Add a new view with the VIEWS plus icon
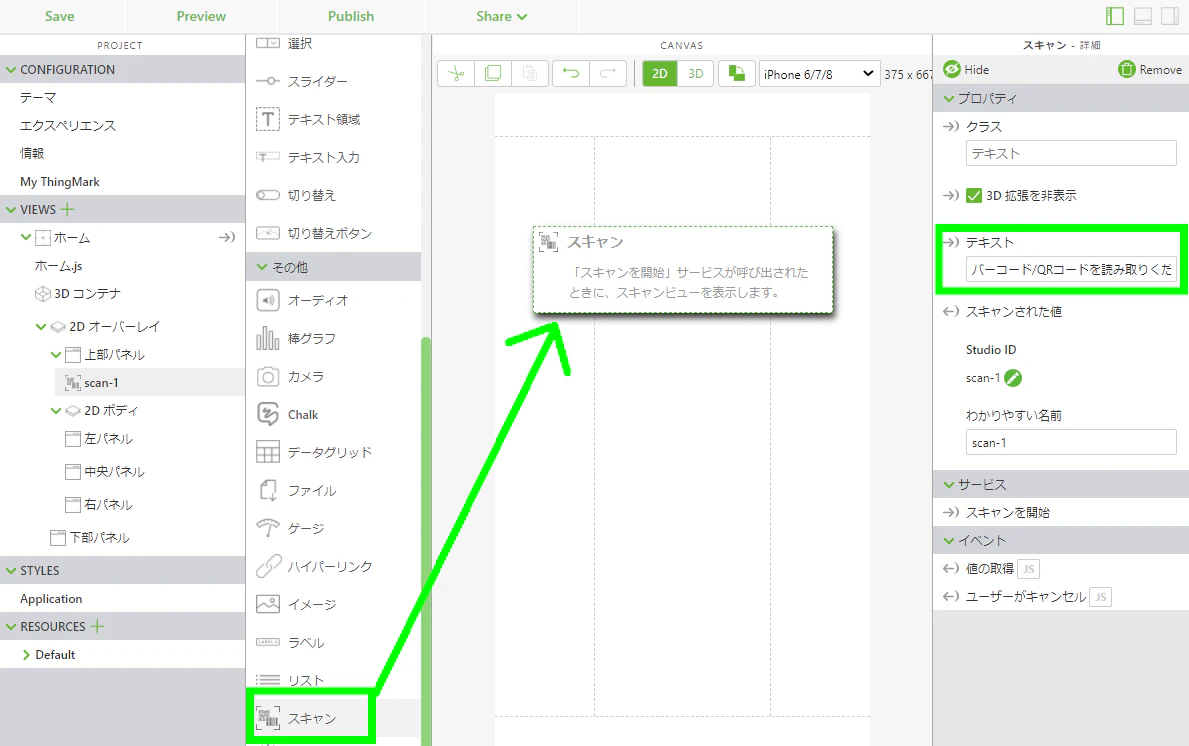The height and width of the screenshot is (746, 1189). coord(67,209)
